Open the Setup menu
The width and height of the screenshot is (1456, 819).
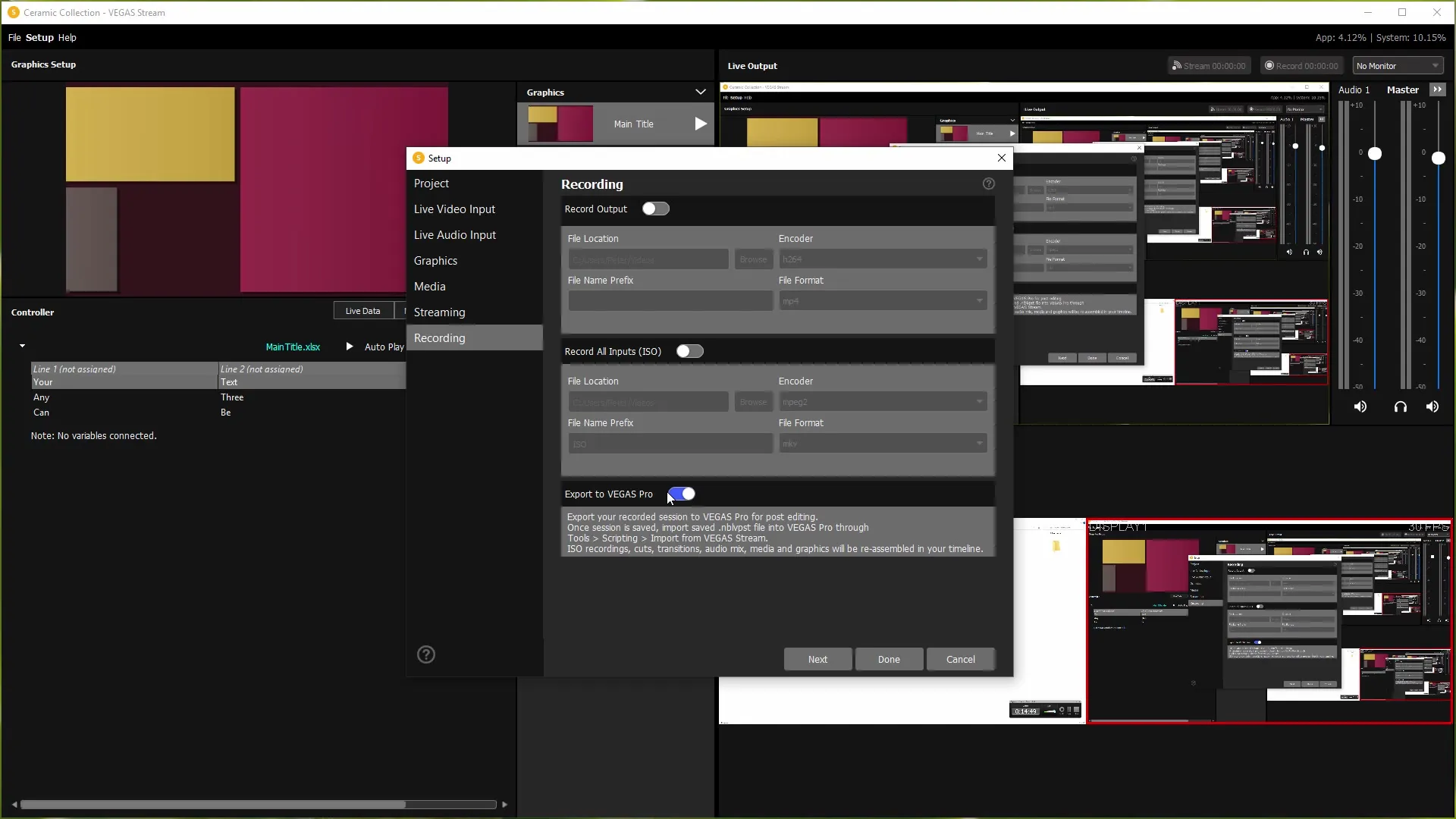coord(39,37)
